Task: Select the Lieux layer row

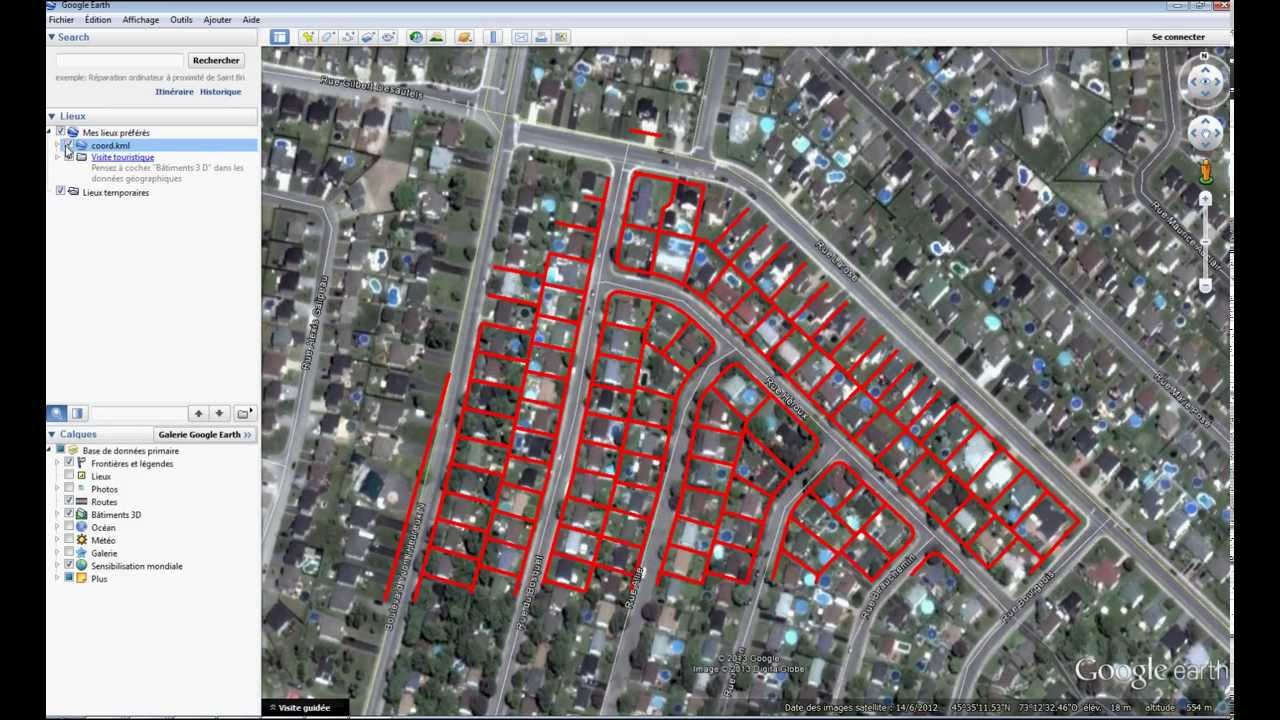Action: click(x=101, y=476)
